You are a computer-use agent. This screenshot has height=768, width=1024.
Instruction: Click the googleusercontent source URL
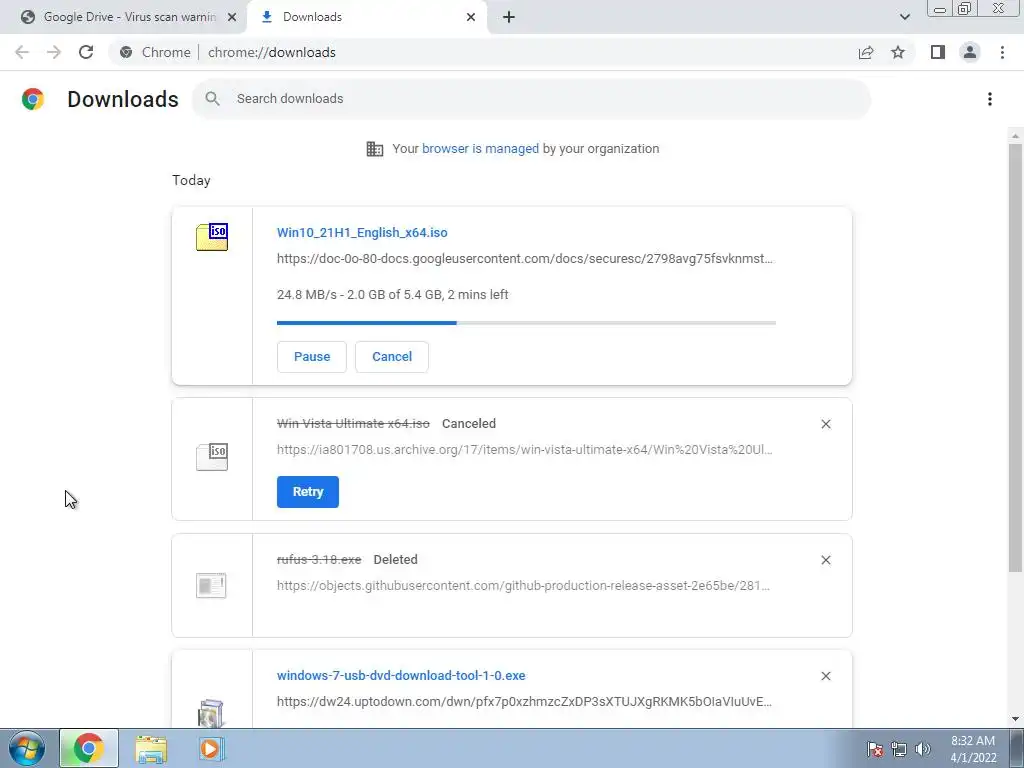[x=525, y=259]
